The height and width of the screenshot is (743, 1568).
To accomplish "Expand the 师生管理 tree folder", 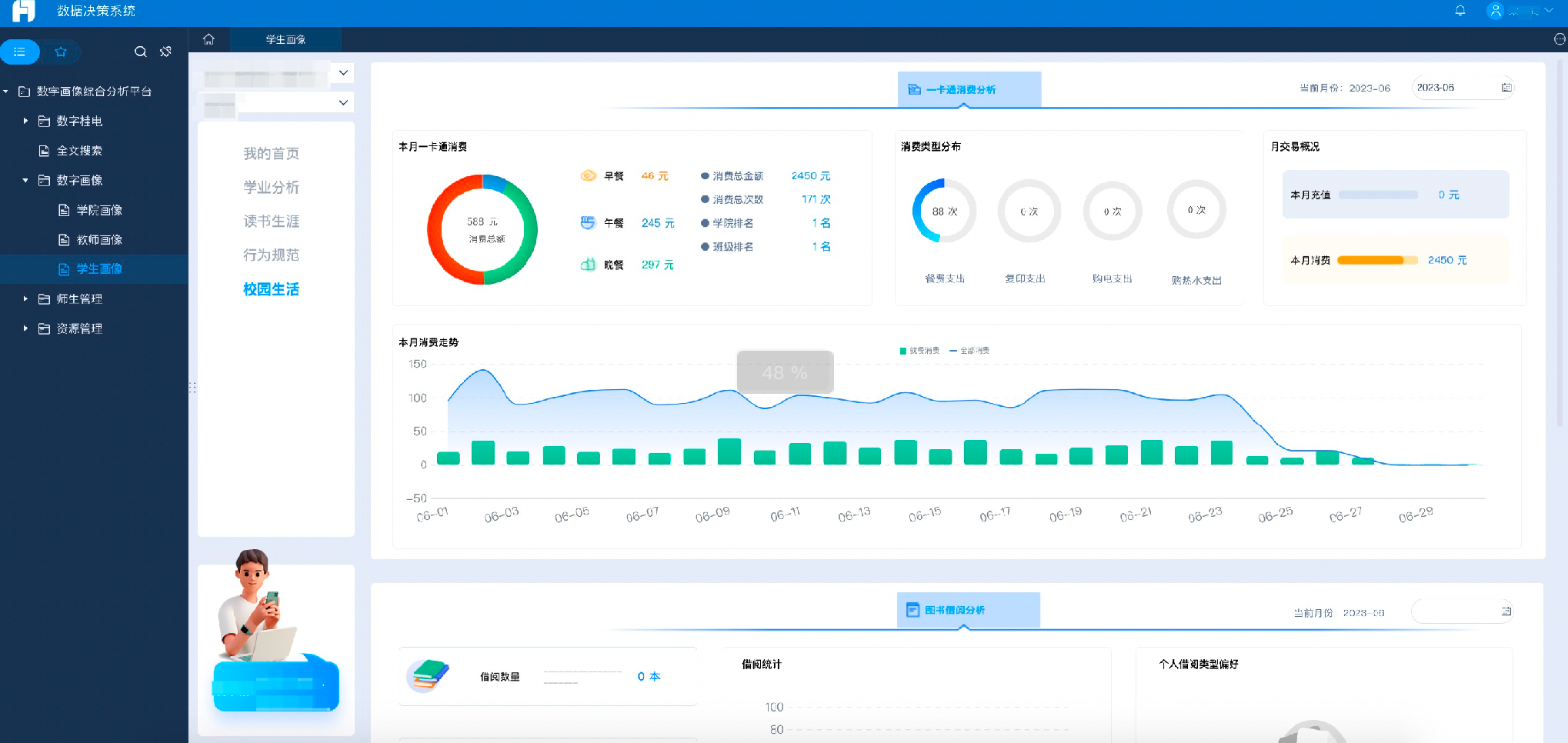I will point(25,298).
